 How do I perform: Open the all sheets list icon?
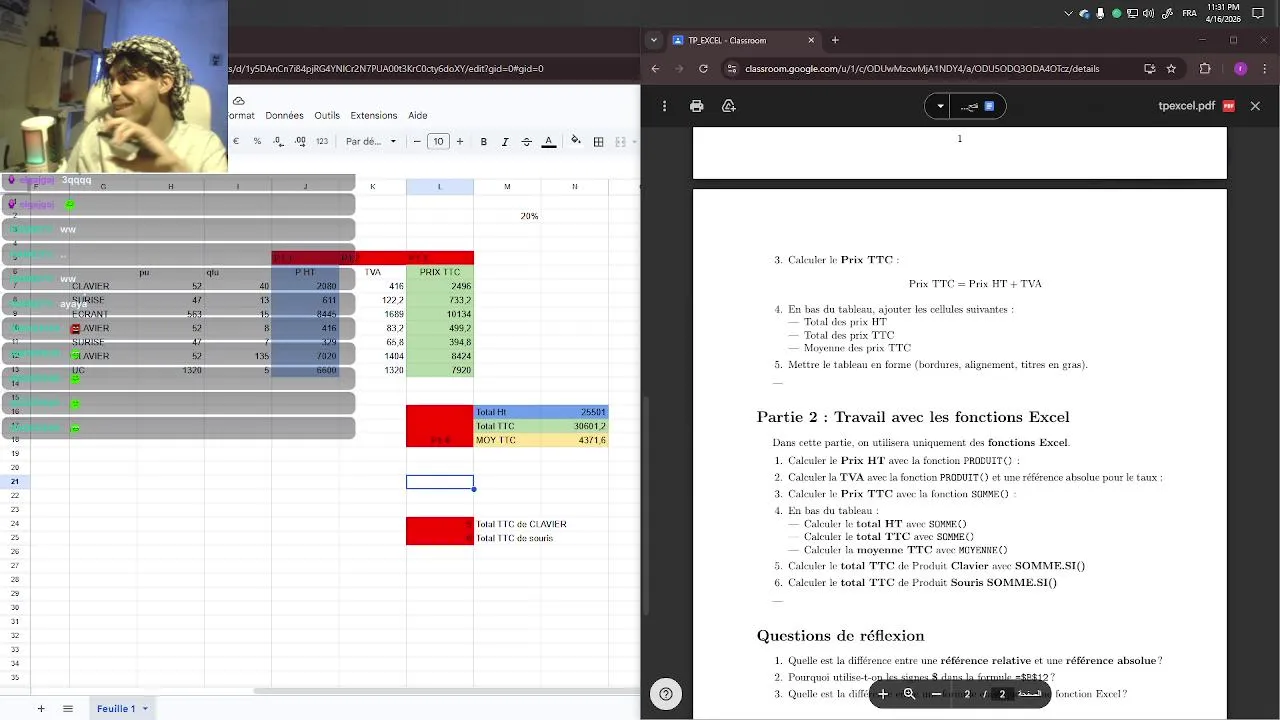tap(68, 709)
